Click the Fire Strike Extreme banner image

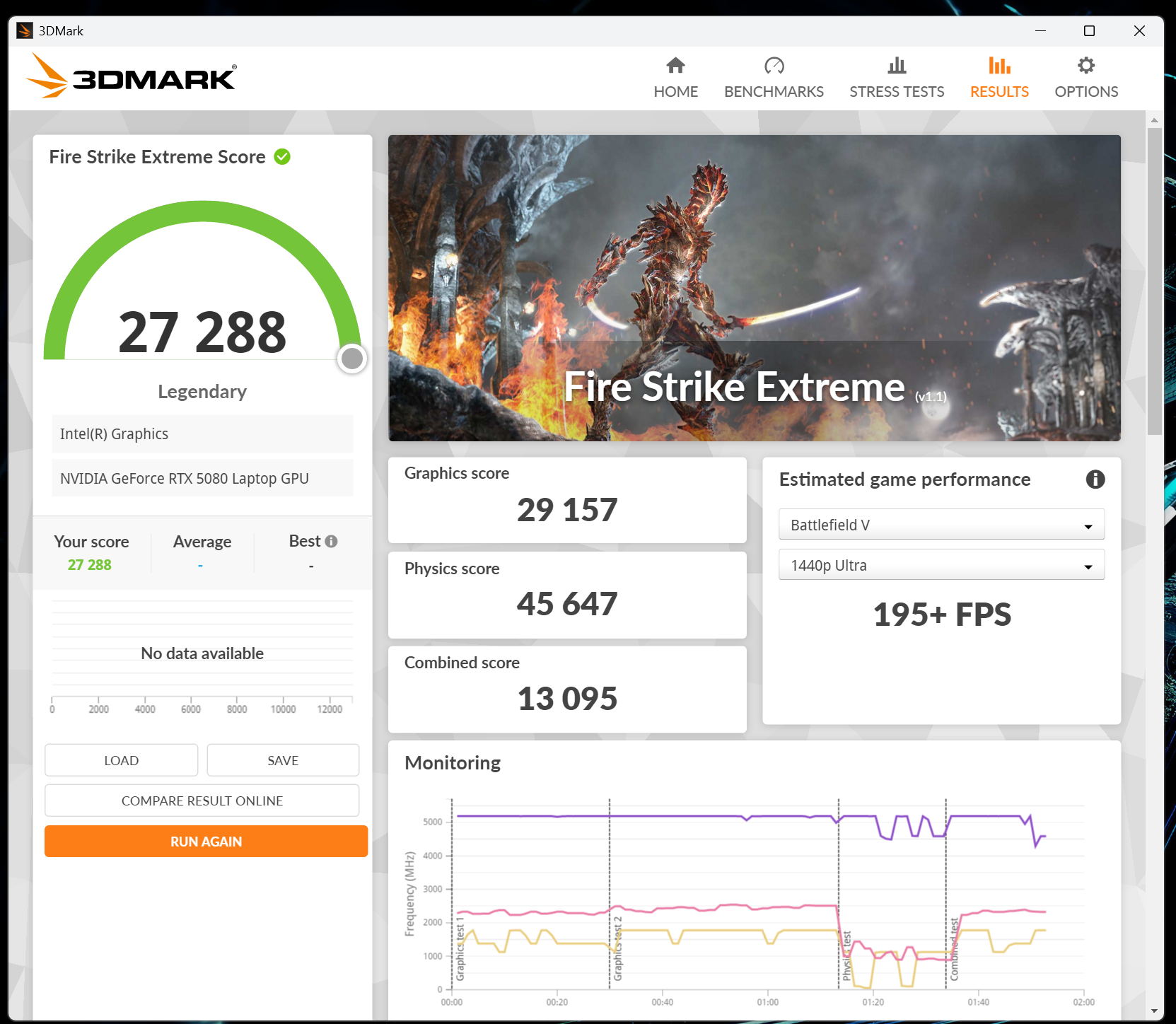tap(754, 288)
